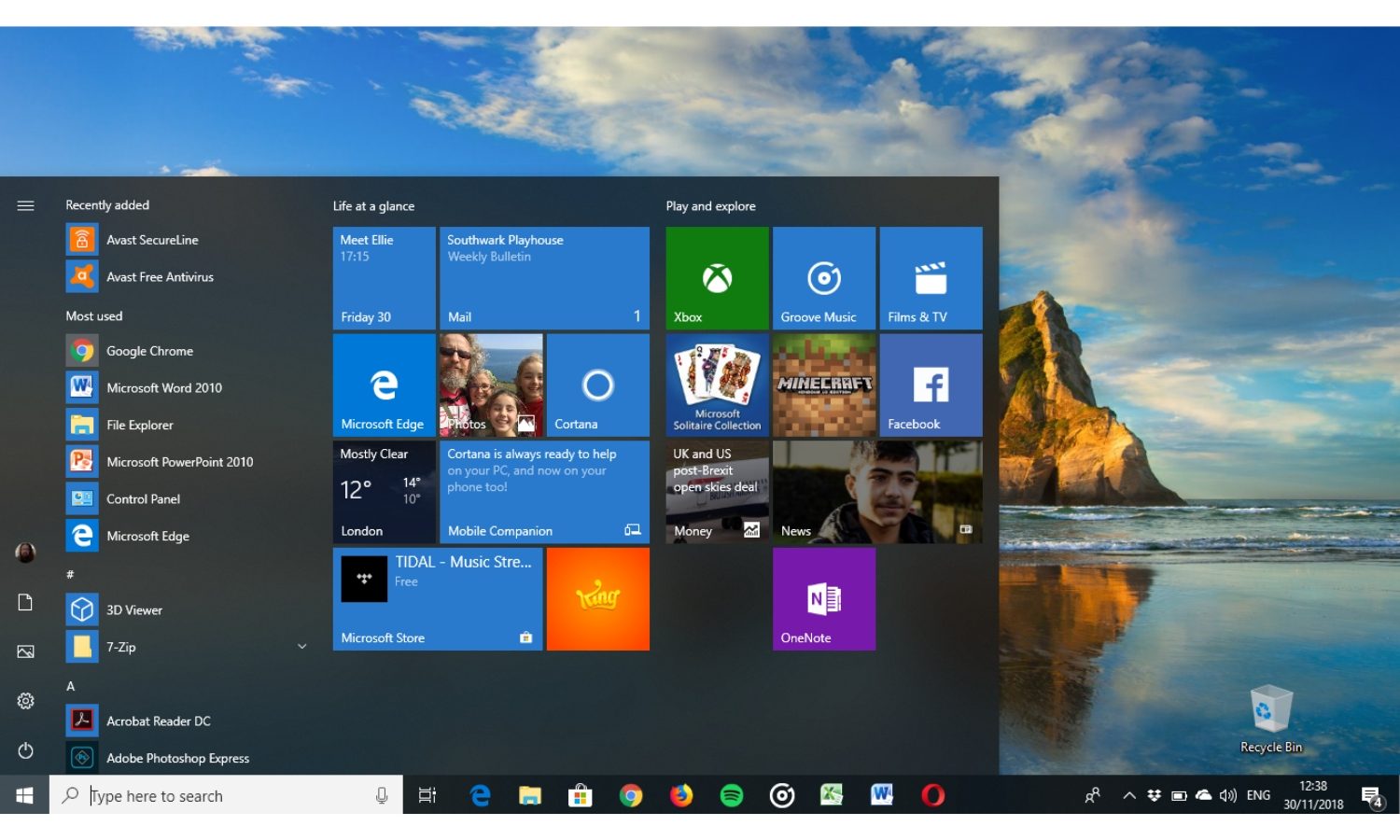The height and width of the screenshot is (840, 1400).
Task: Launch Microsoft Word 2010 from Start list
Action: pos(187,387)
